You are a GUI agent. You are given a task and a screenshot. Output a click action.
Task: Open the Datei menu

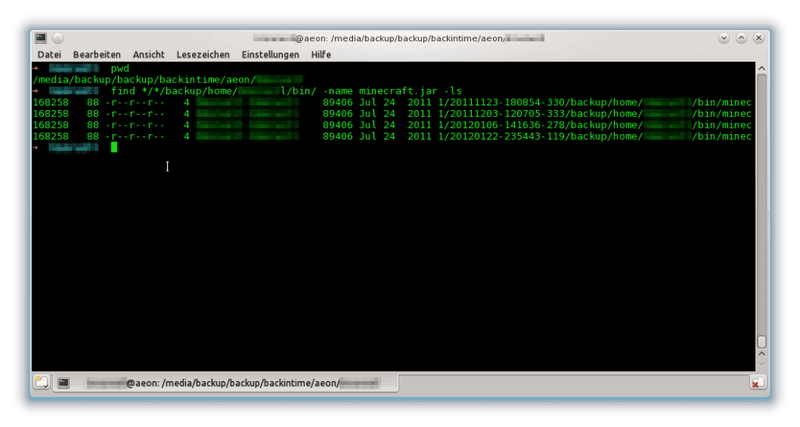pos(49,54)
